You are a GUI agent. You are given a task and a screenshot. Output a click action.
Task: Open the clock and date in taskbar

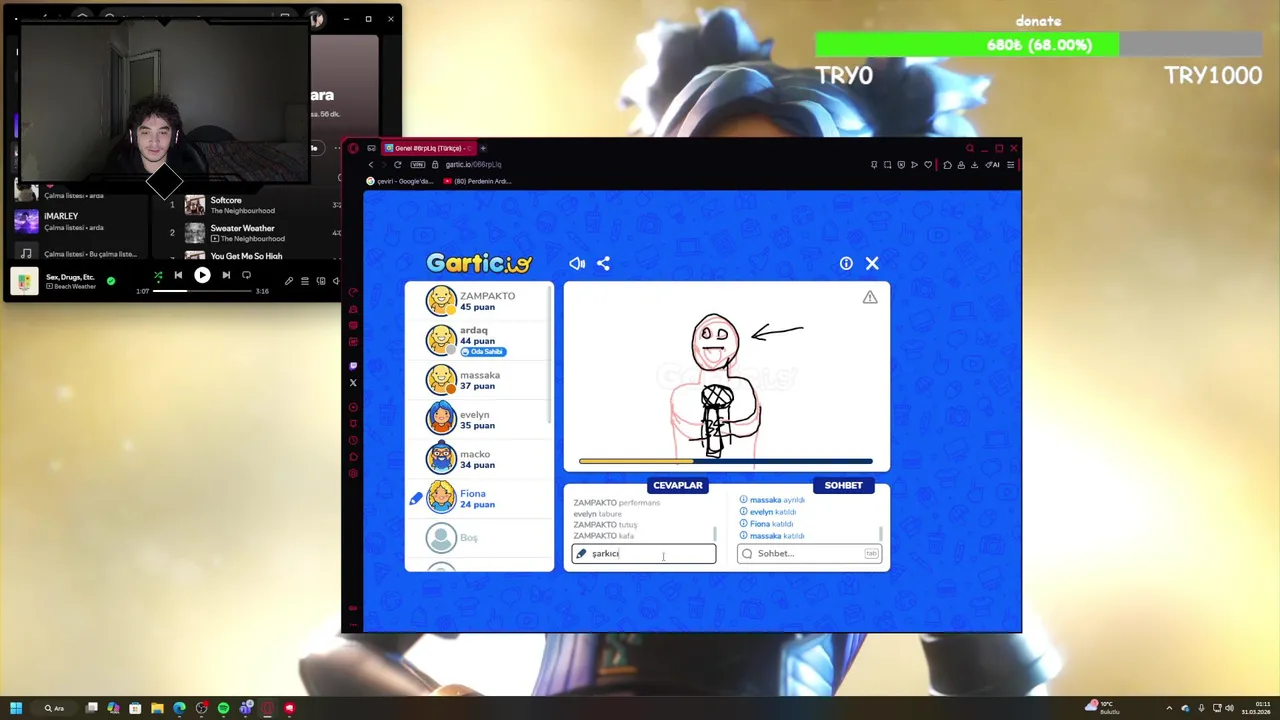pos(1256,708)
